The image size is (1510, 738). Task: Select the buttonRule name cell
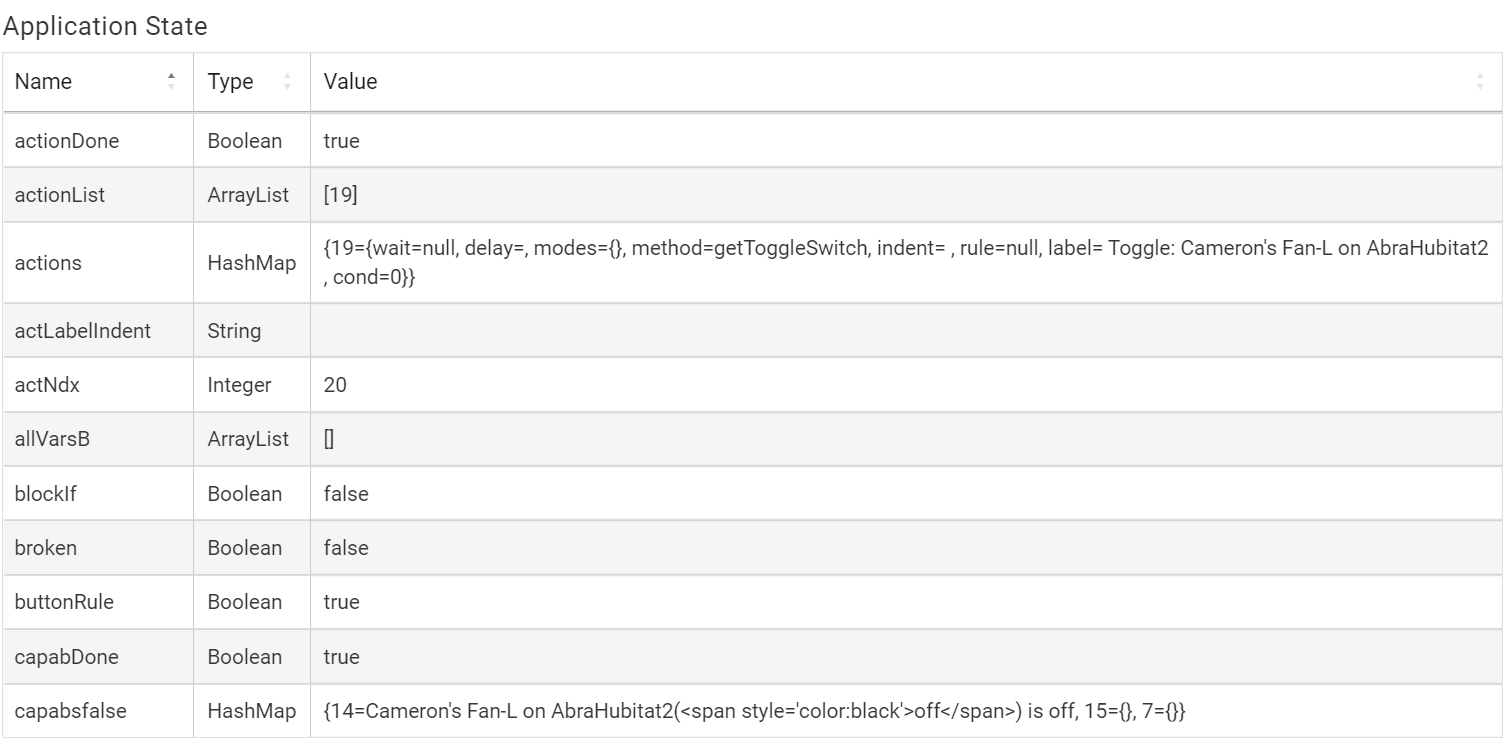61,602
